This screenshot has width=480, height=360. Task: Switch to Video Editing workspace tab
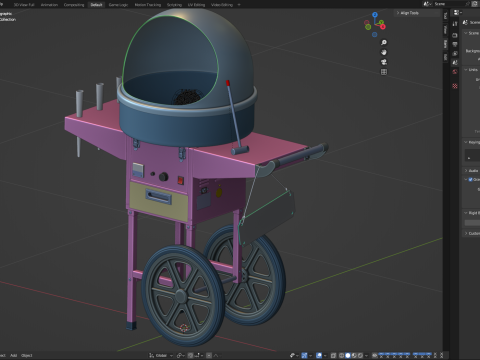pos(222,5)
